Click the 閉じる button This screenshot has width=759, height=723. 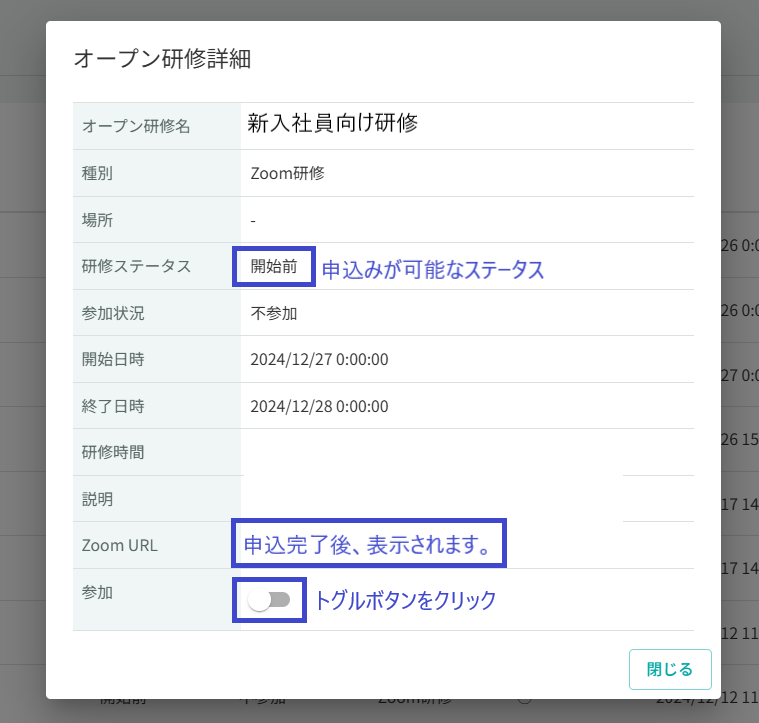click(x=670, y=669)
